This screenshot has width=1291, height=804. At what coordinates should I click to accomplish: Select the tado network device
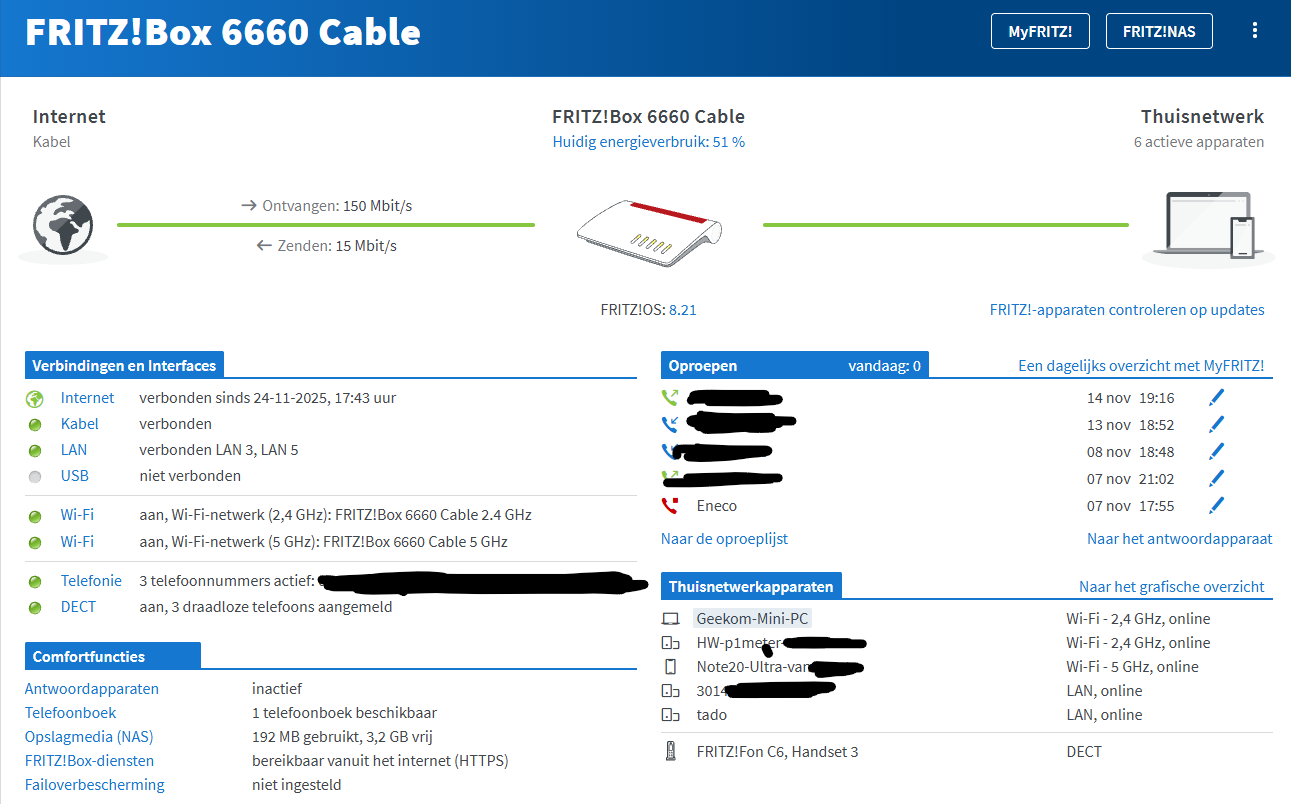point(712,715)
